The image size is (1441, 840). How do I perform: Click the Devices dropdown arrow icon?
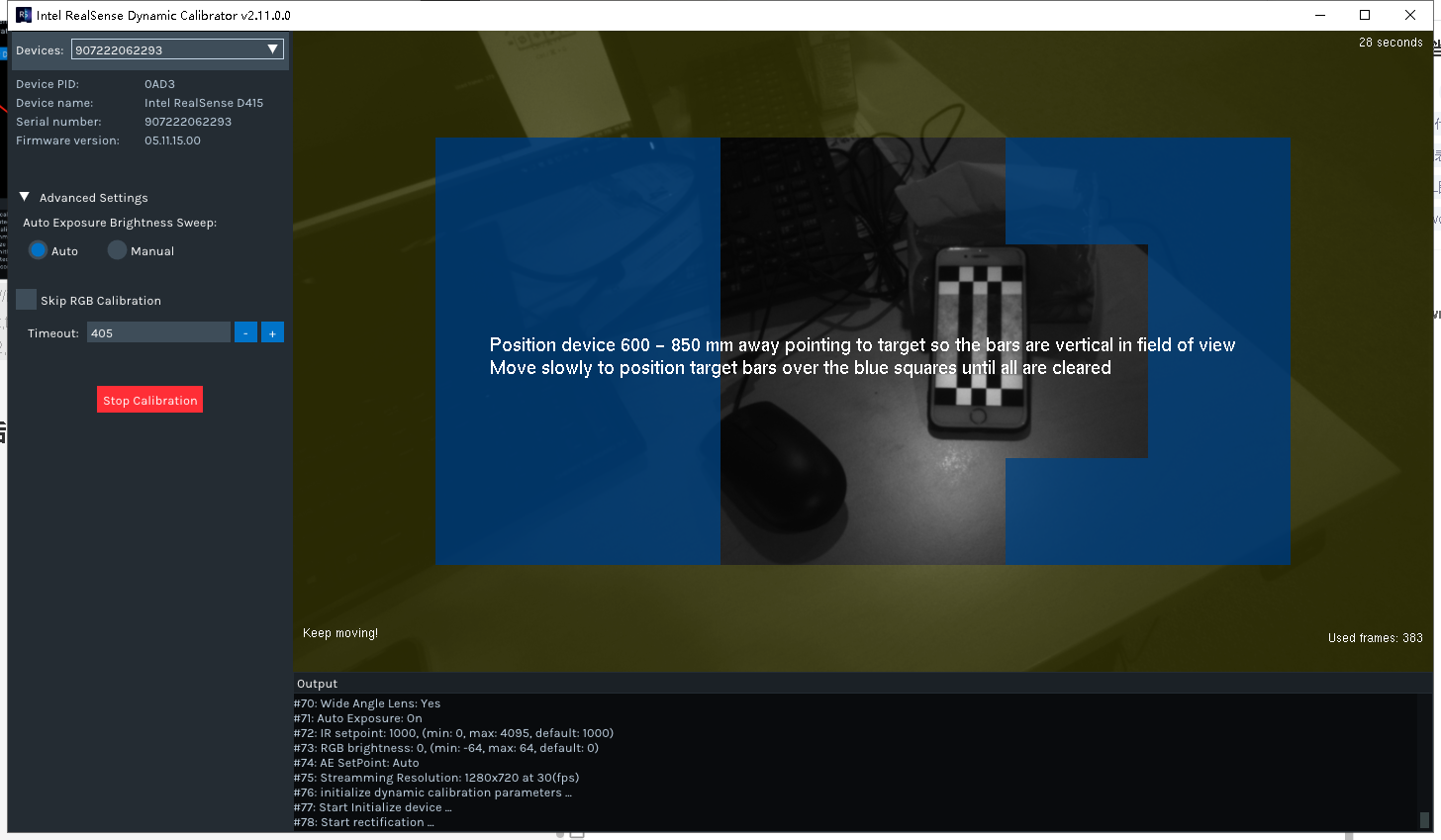[x=271, y=47]
